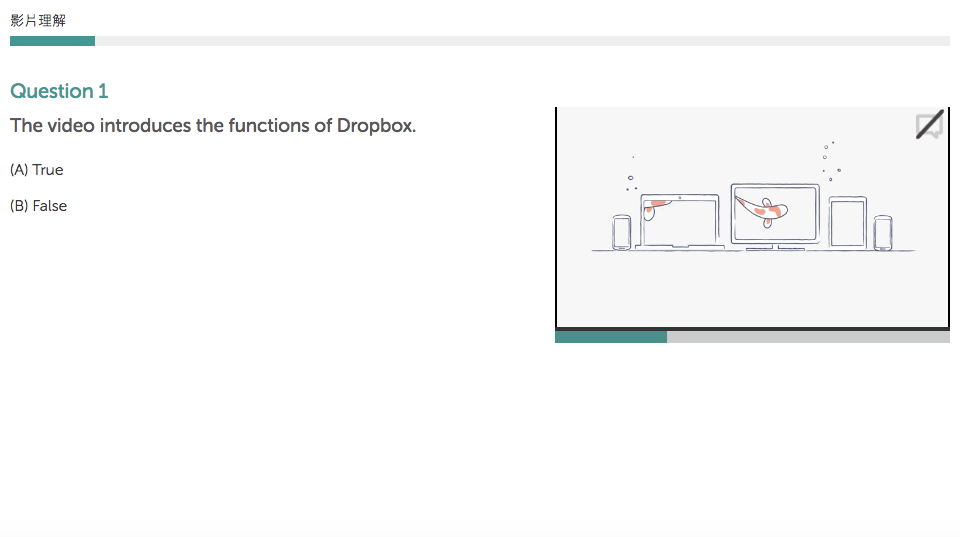Seek ahead in the gray video progress bar
This screenshot has height=537, width=960.
pyautogui.click(x=808, y=337)
